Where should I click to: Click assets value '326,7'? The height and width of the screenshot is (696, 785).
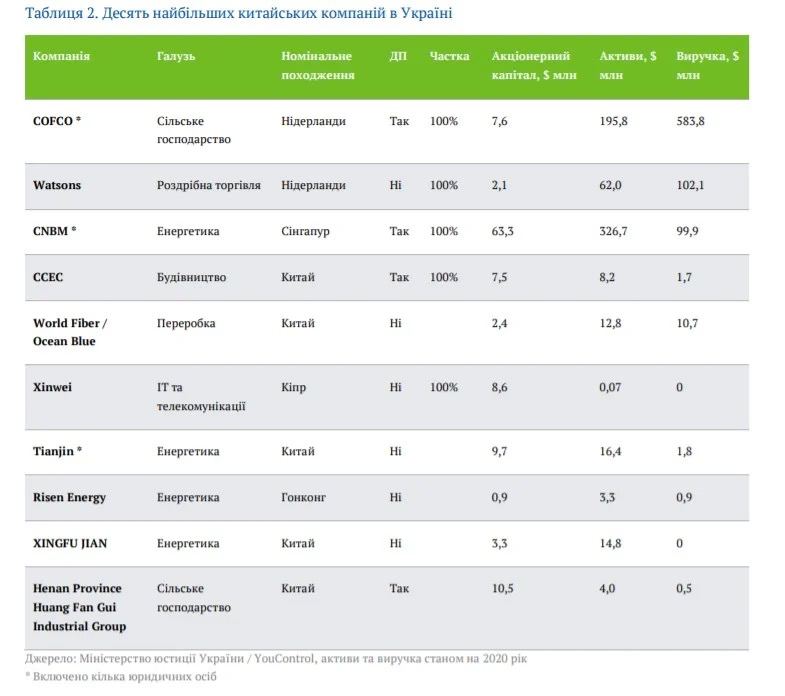613,232
